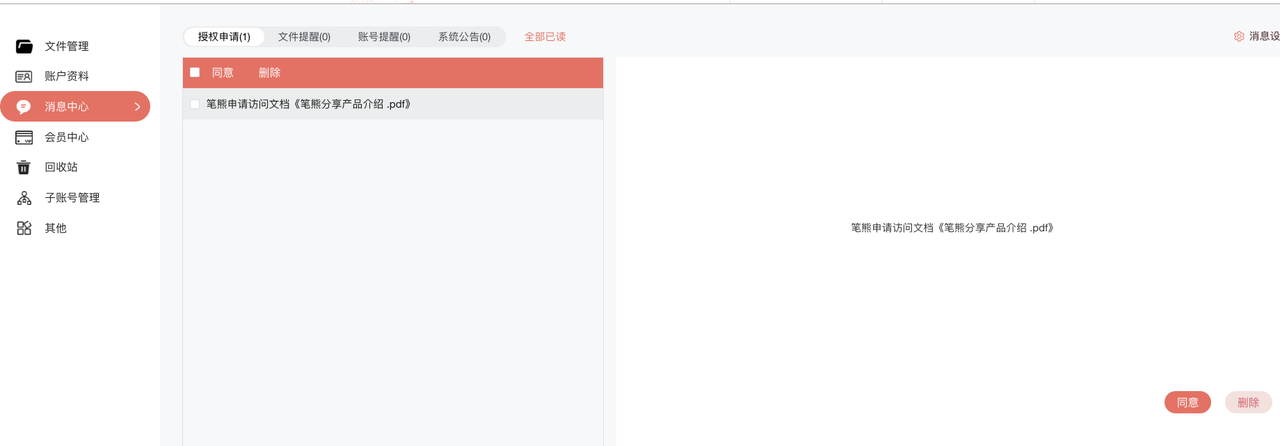Click 删除 in the red list header
The height and width of the screenshot is (446, 1280).
coord(269,73)
